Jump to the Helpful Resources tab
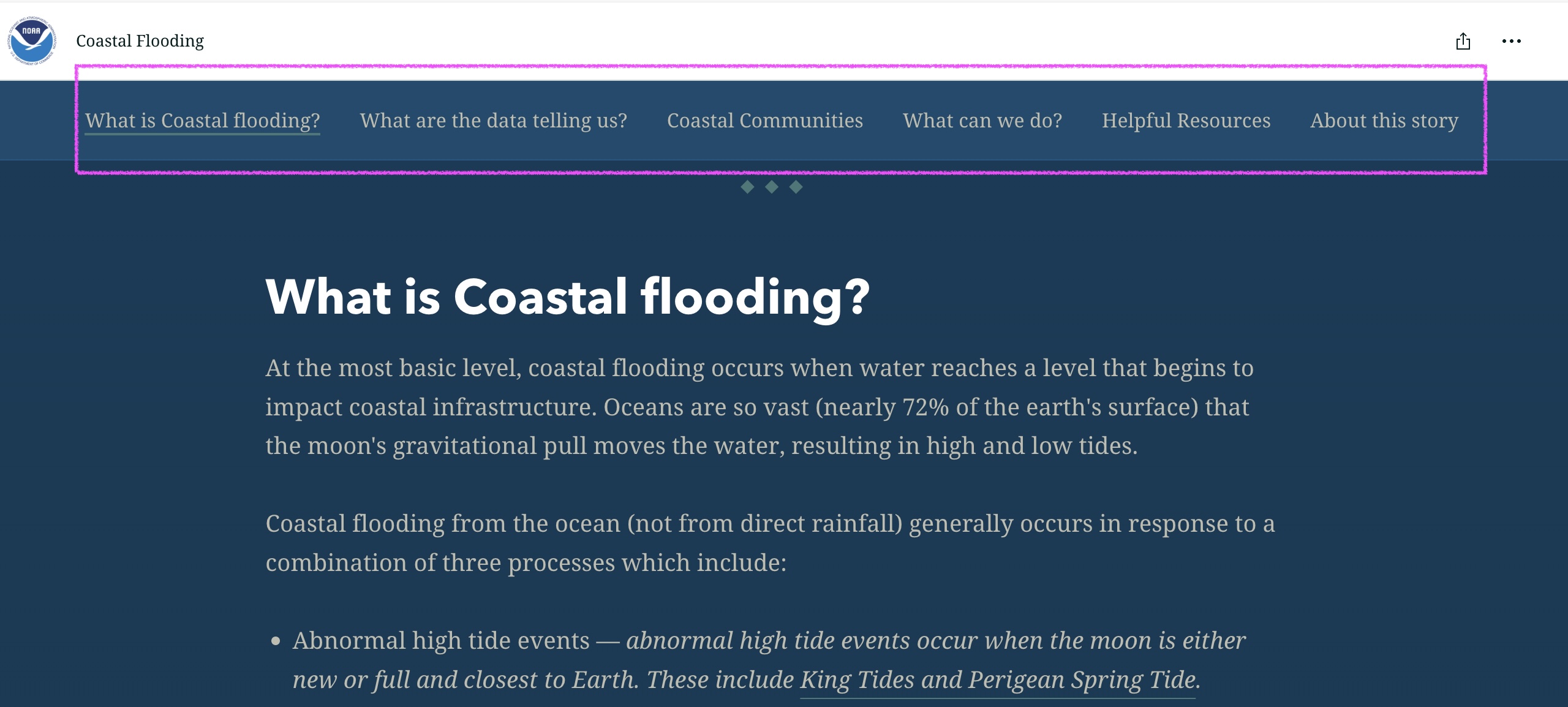The width and height of the screenshot is (1568, 707). pos(1186,121)
